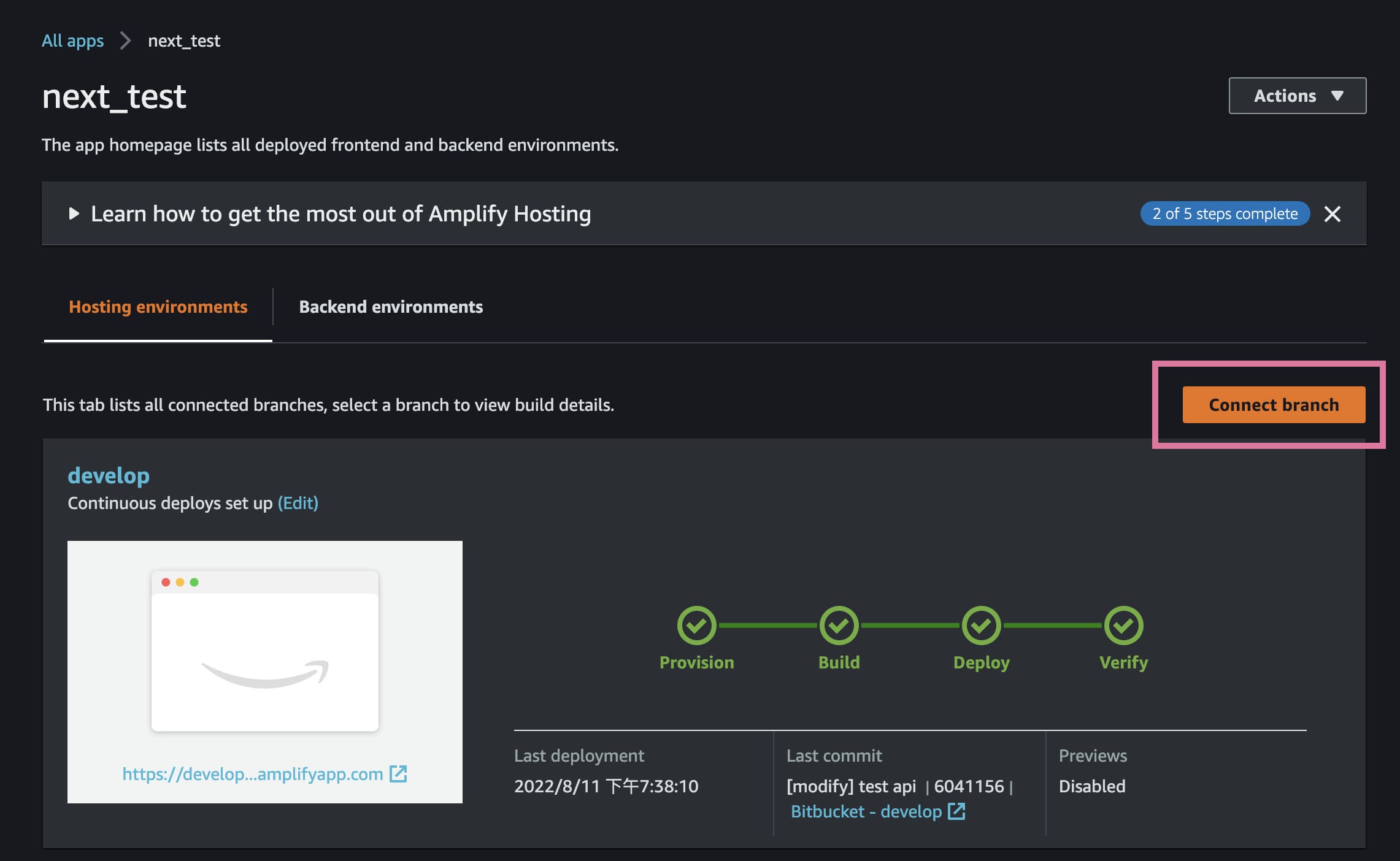The width and height of the screenshot is (1400, 861).
Task: Go back to All apps
Action: click(x=72, y=41)
